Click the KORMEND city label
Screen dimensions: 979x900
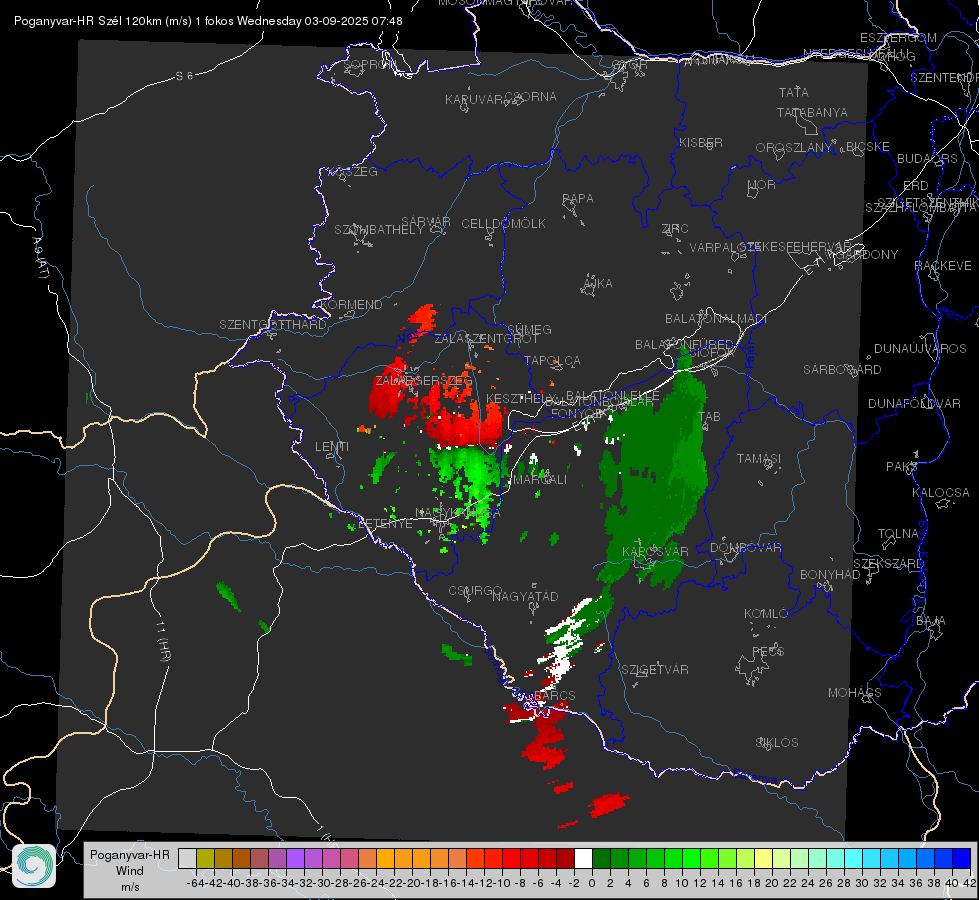(350, 305)
